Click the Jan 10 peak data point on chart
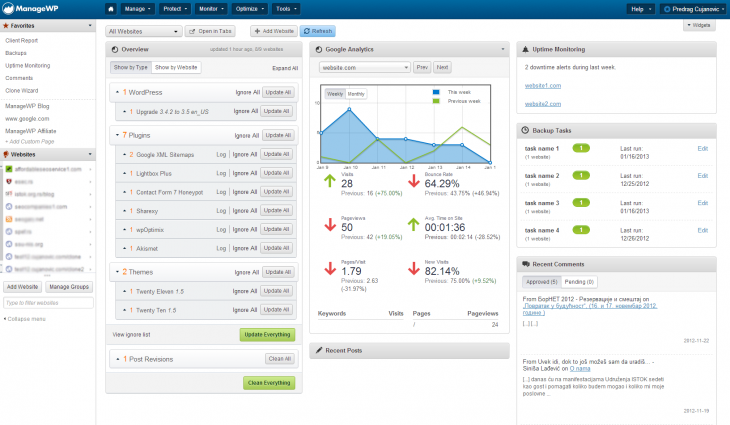The height and width of the screenshot is (425, 730). [349, 109]
